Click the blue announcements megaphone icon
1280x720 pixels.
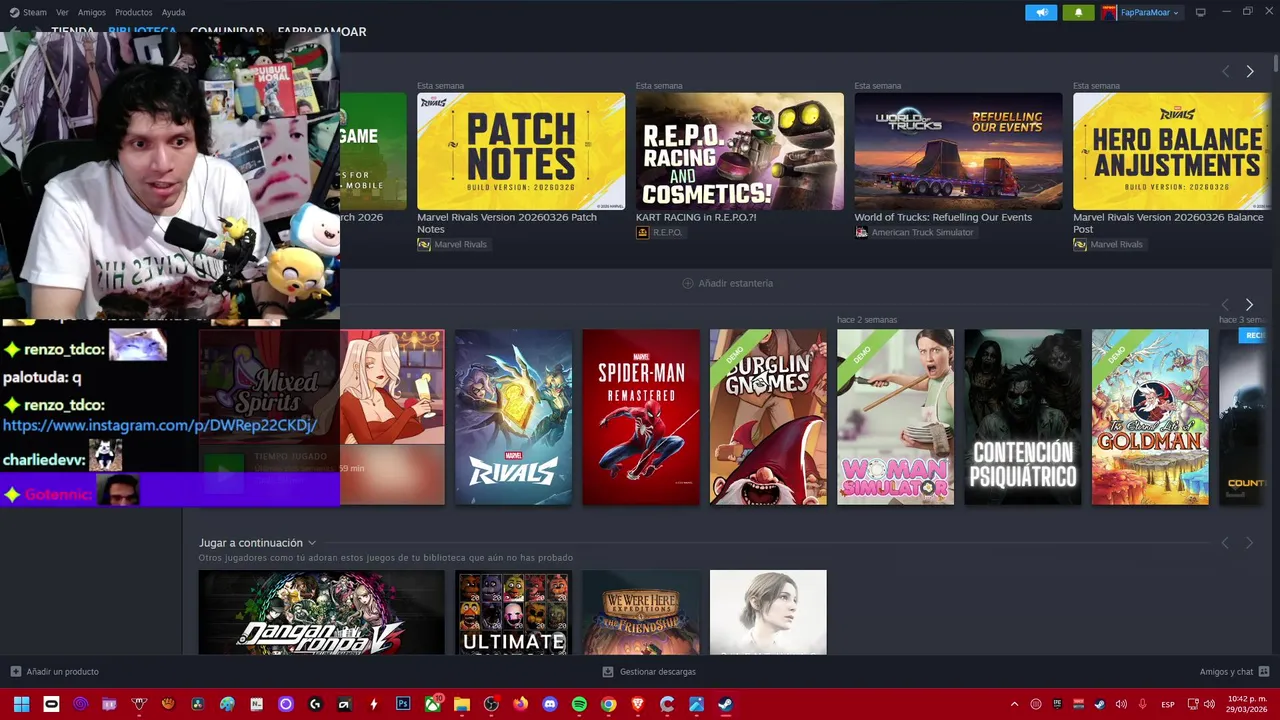(1041, 12)
